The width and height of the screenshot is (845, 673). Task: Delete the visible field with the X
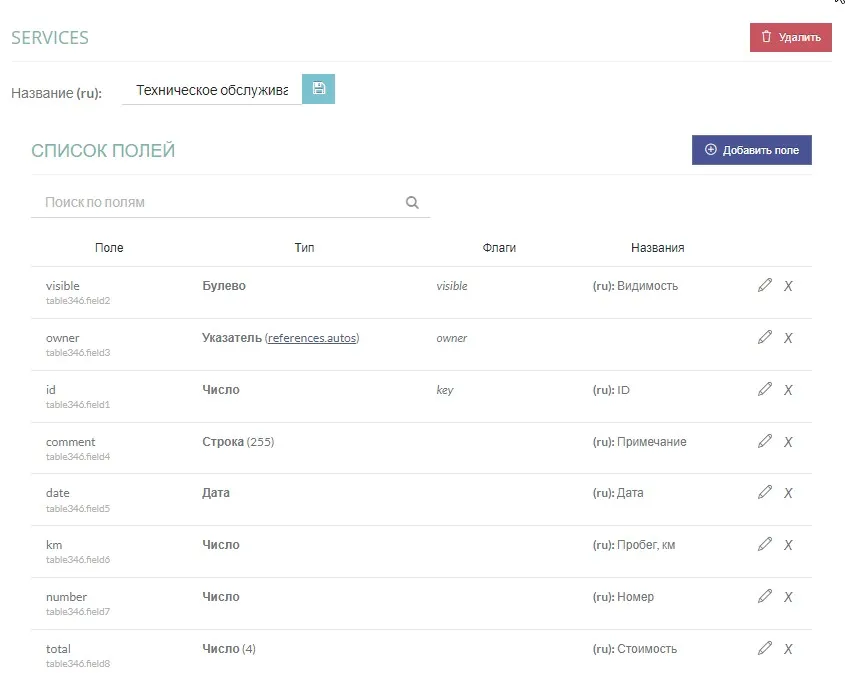pos(788,286)
